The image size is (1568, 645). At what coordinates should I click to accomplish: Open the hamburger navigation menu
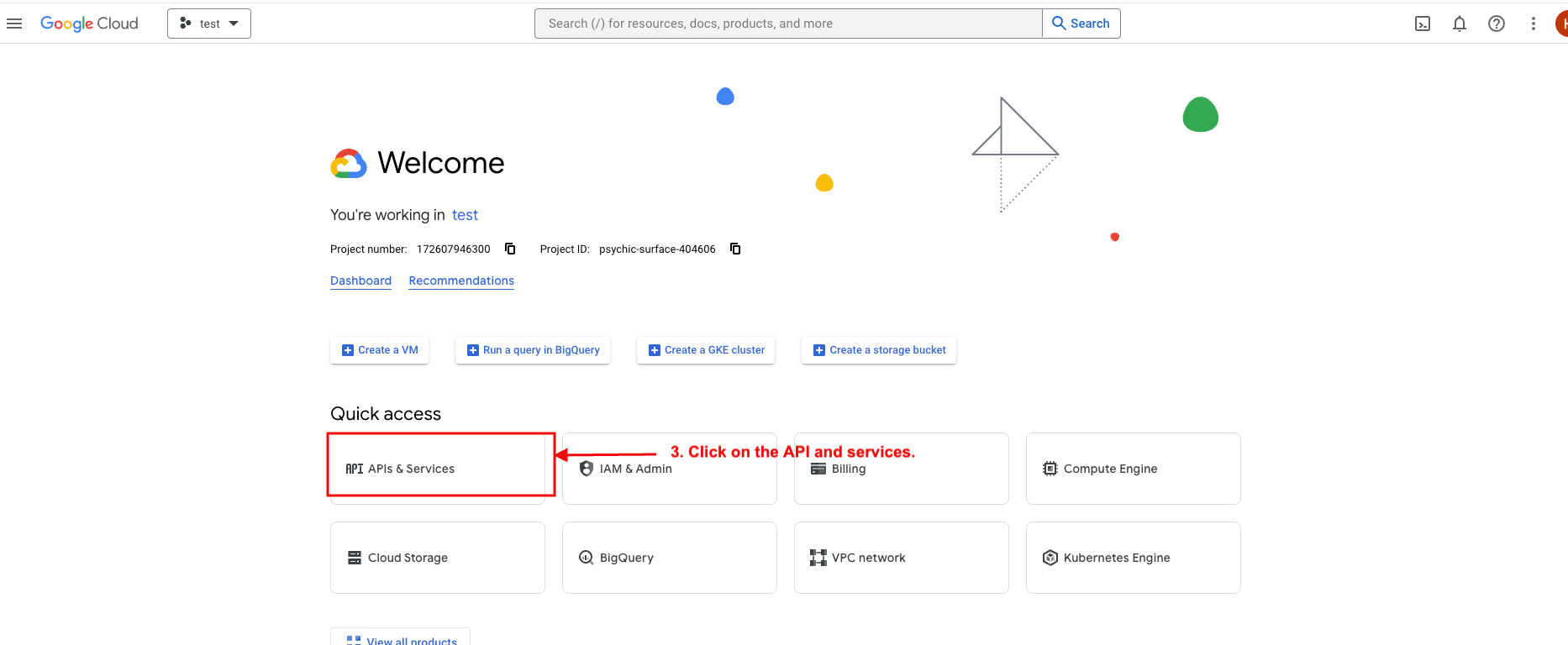coord(14,24)
